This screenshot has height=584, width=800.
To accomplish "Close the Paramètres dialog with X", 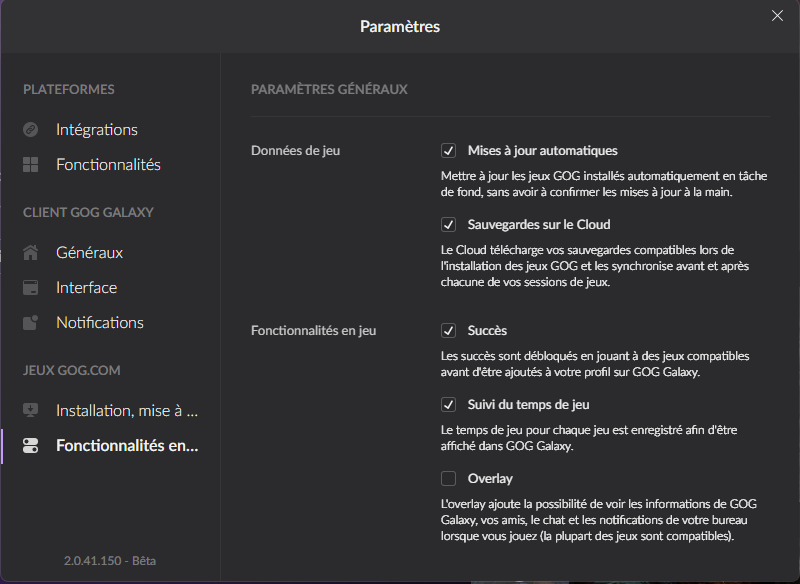I will click(777, 16).
